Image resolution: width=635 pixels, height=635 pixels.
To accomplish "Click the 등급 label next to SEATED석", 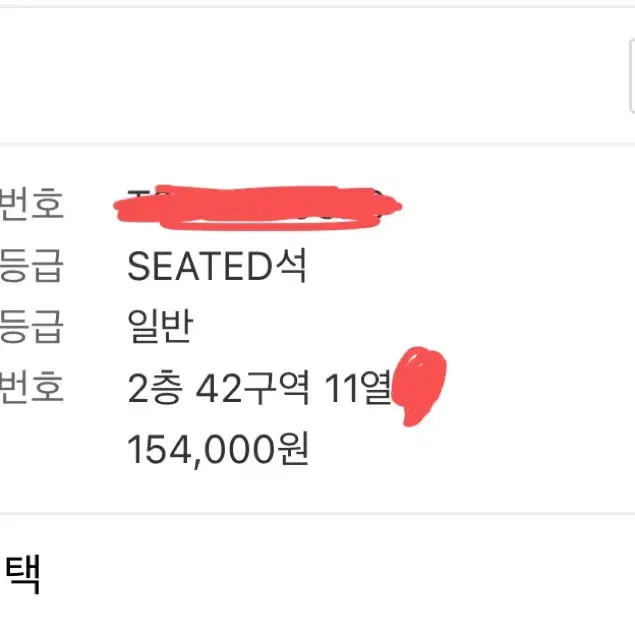I will click(32, 266).
